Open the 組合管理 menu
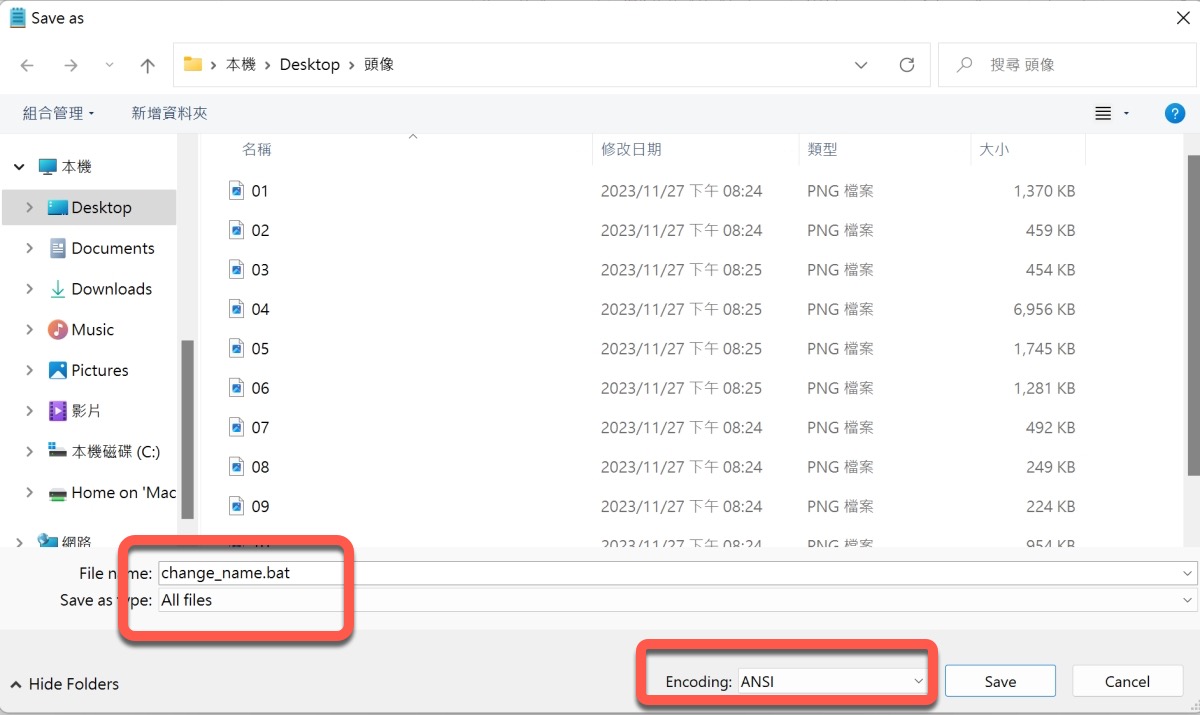This screenshot has height=715, width=1200. click(x=58, y=113)
